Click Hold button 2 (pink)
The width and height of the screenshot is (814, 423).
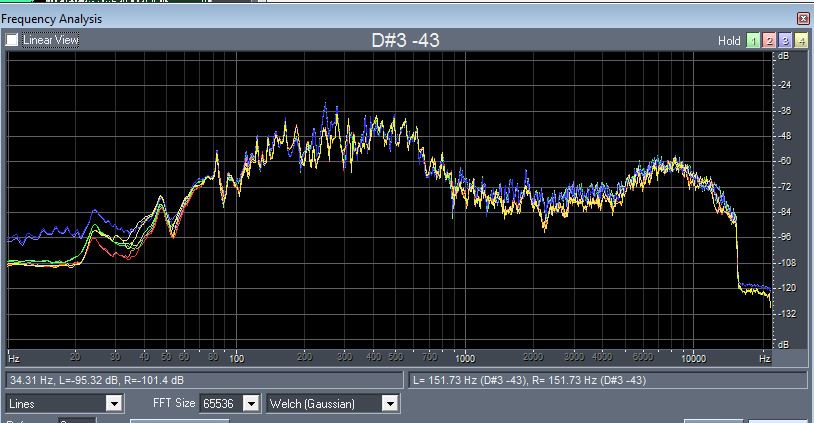click(768, 41)
